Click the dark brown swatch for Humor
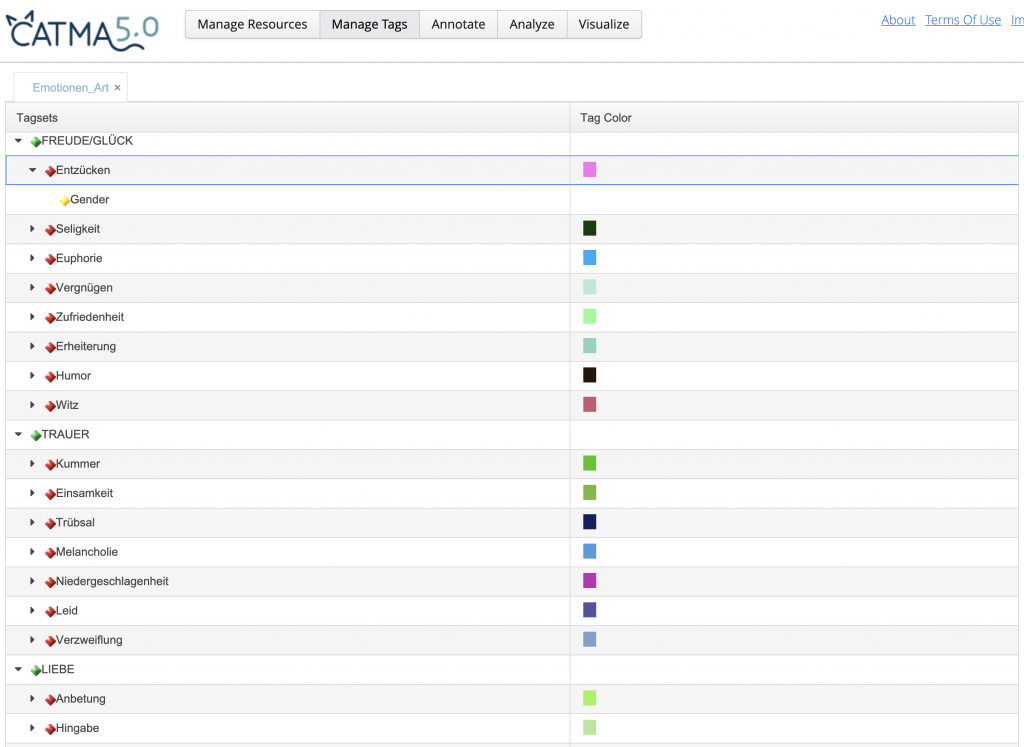The height and width of the screenshot is (747, 1024). coord(590,375)
